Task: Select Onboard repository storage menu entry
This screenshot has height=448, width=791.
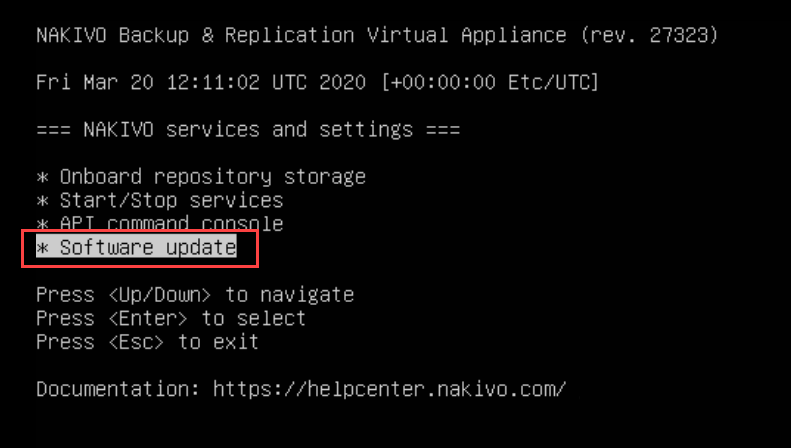Action: coord(212,177)
